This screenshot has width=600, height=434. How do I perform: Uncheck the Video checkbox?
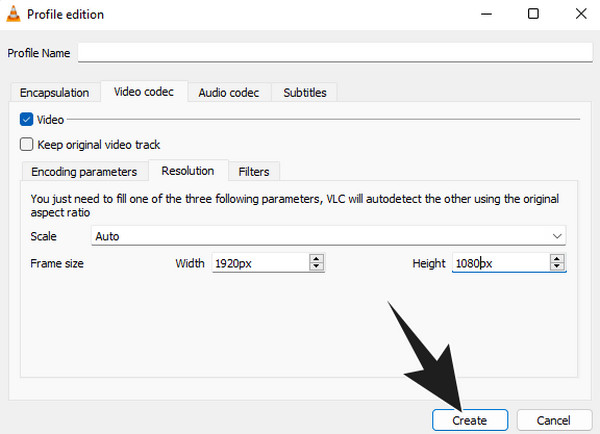click(26, 119)
